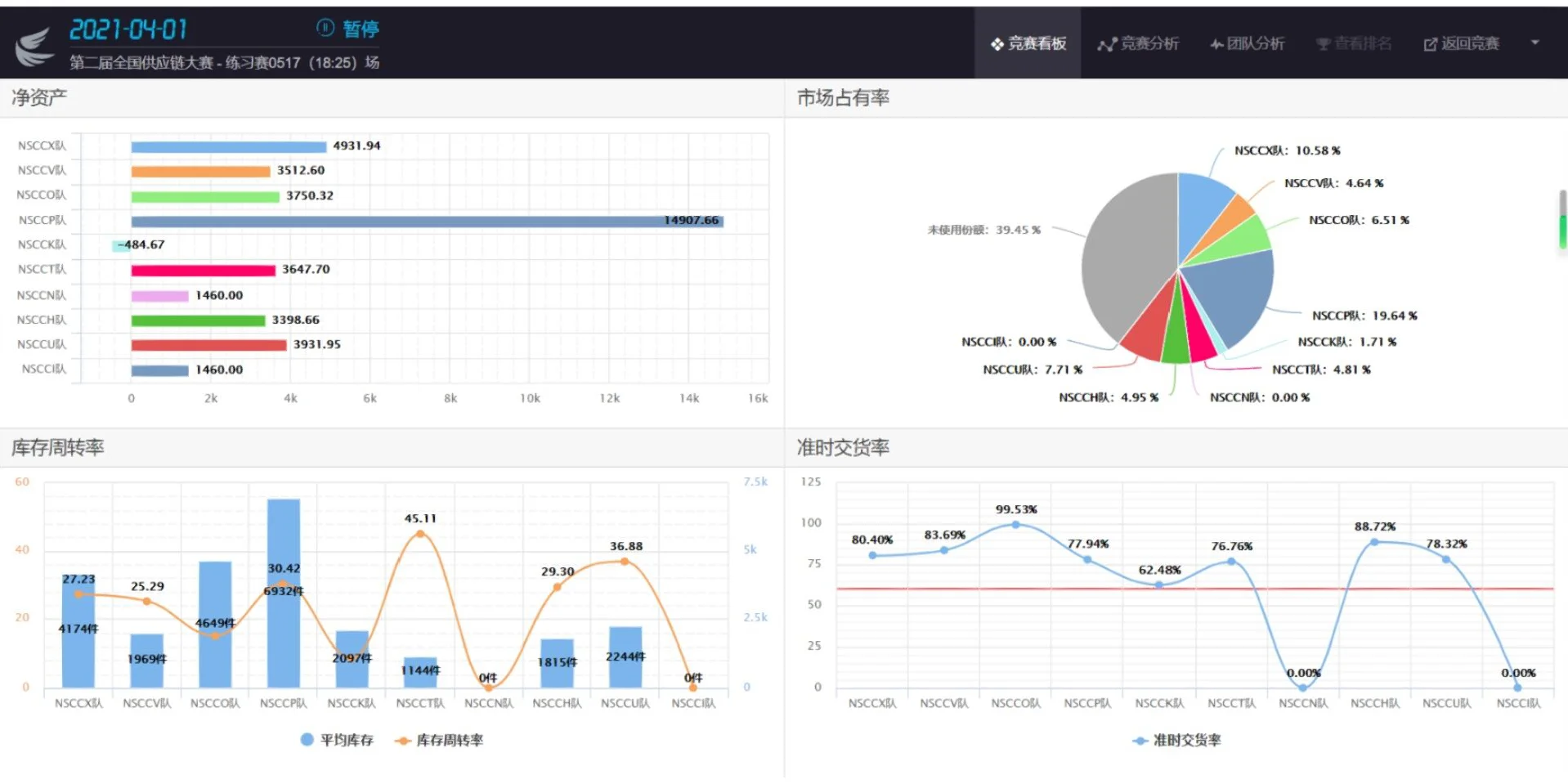Open the 查看排名 menu options

click(1353, 43)
